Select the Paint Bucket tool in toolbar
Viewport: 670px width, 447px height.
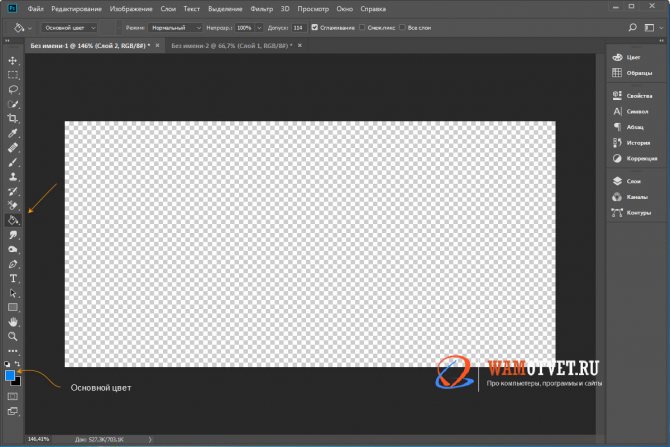[x=13, y=220]
